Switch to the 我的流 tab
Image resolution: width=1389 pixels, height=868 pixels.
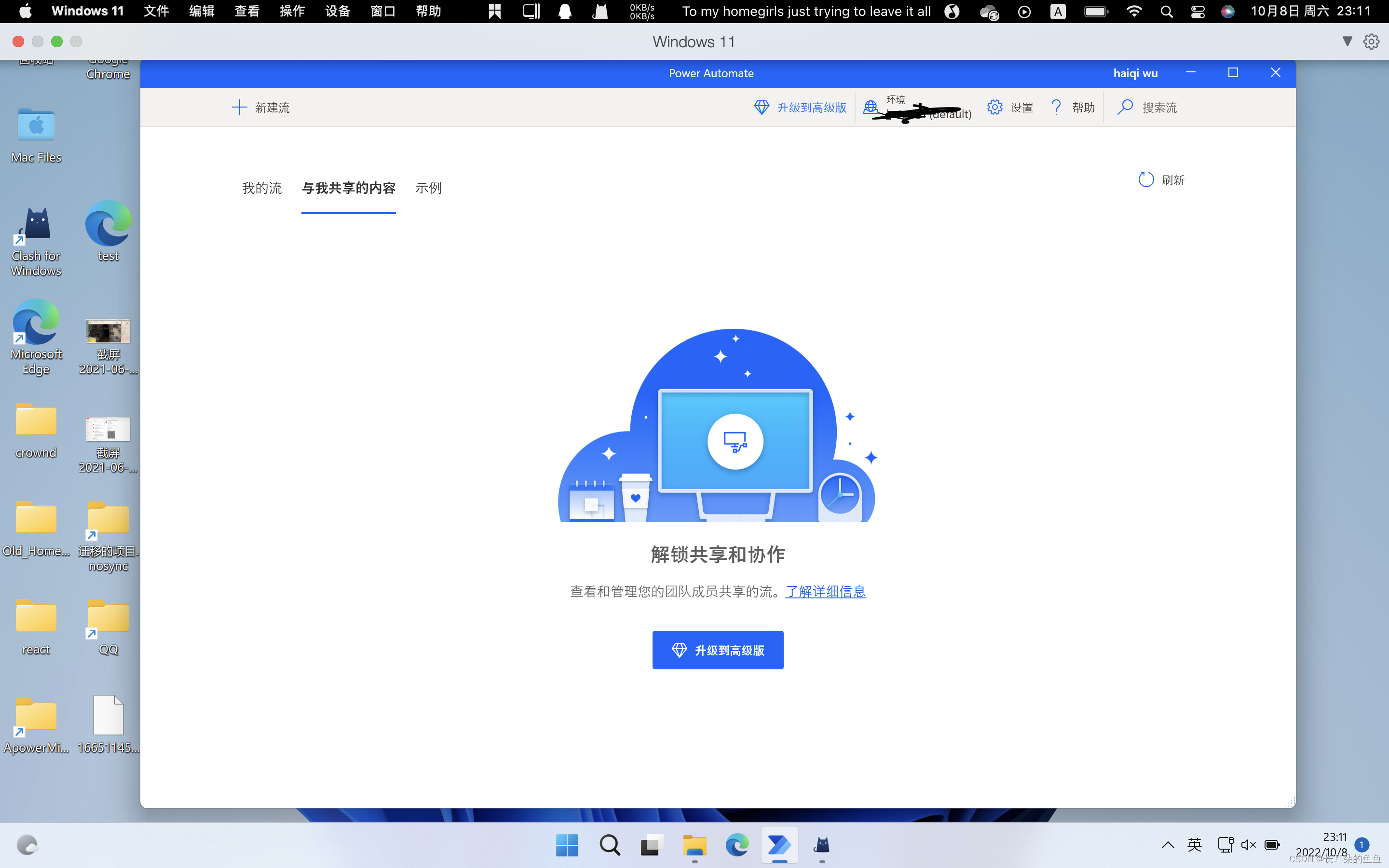[x=262, y=188]
